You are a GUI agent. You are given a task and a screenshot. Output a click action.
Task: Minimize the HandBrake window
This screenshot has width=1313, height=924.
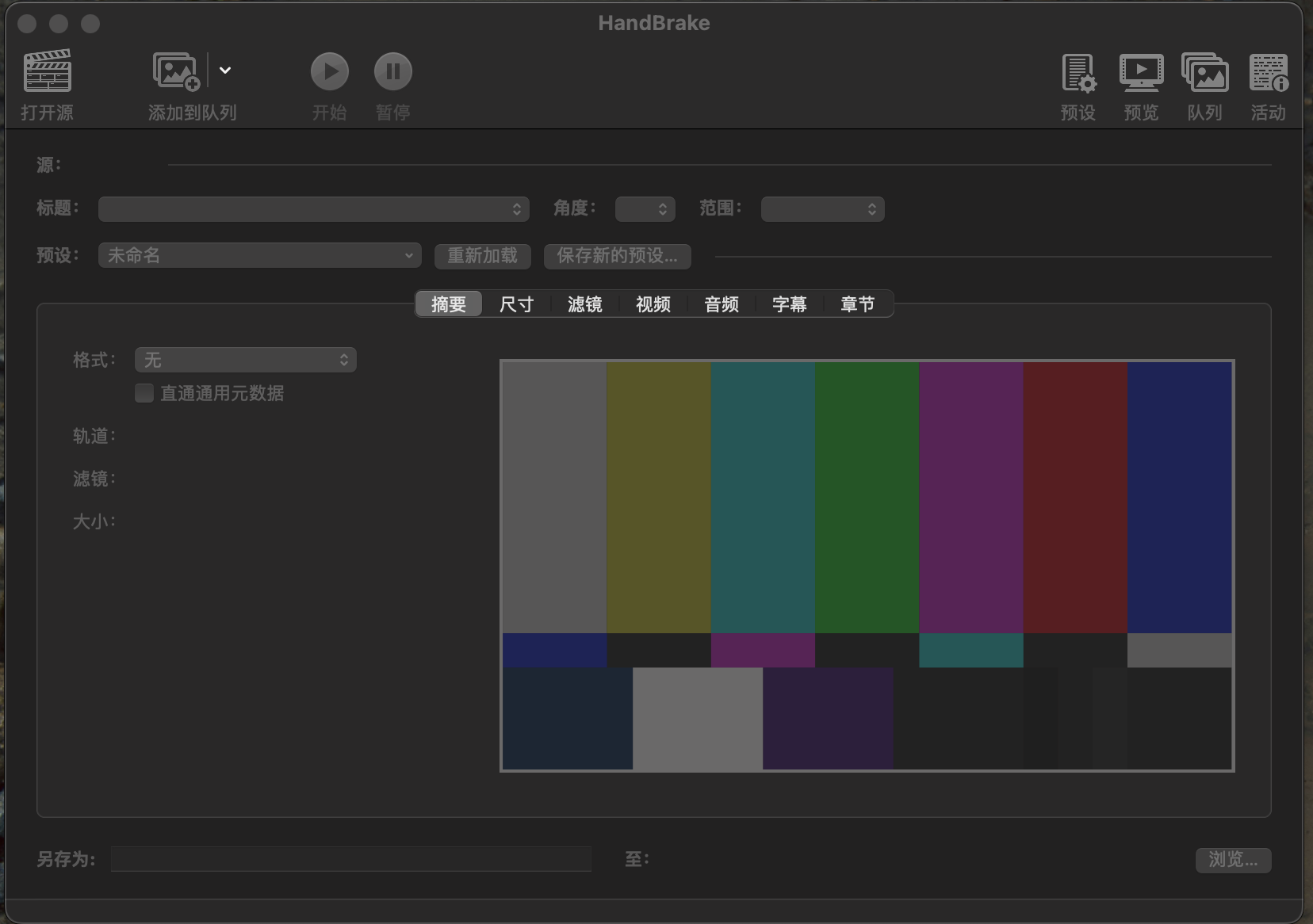pos(59,24)
